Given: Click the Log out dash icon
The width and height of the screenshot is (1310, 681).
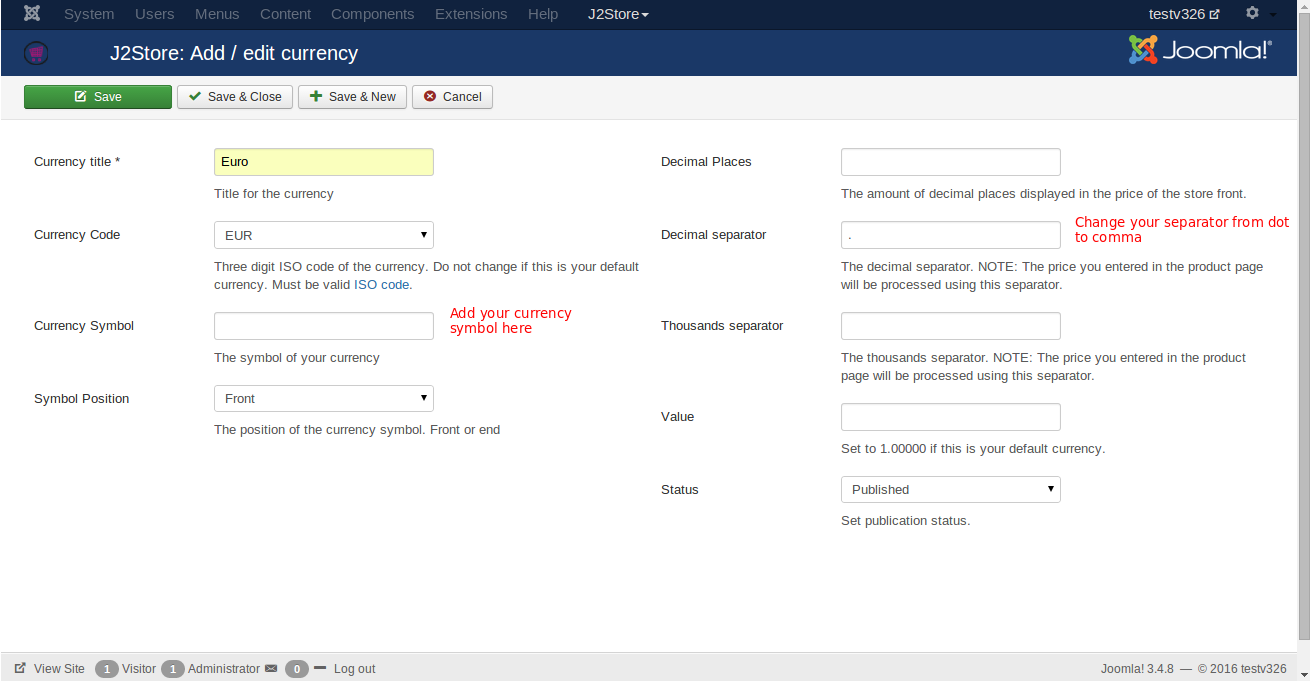Looking at the screenshot, I should 320,668.
